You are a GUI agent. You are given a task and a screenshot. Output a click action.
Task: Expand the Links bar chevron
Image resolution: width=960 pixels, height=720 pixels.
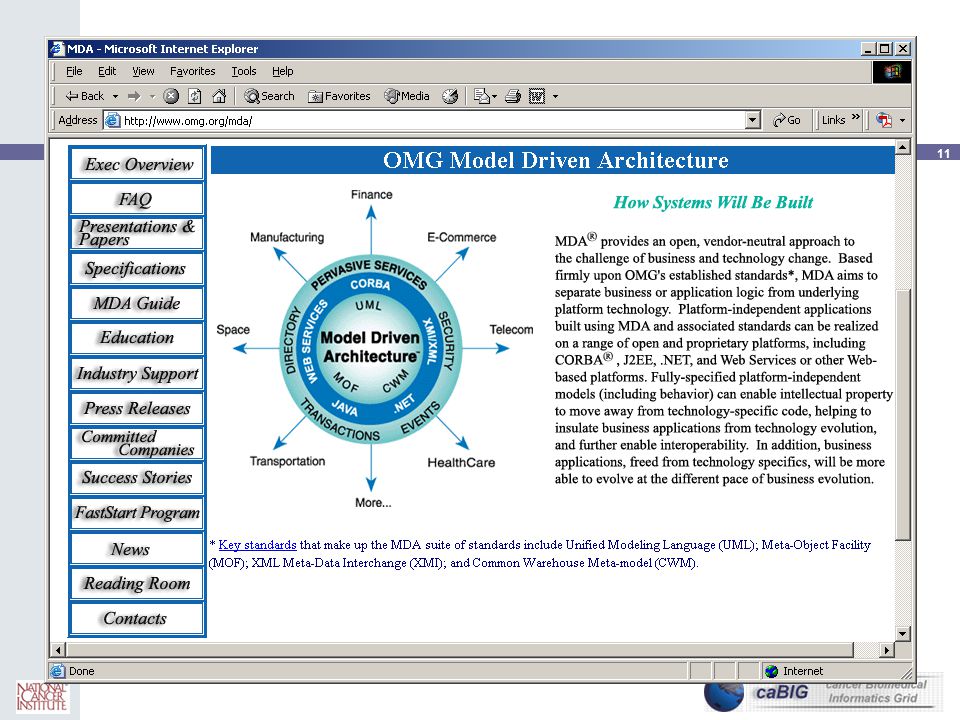coord(855,118)
